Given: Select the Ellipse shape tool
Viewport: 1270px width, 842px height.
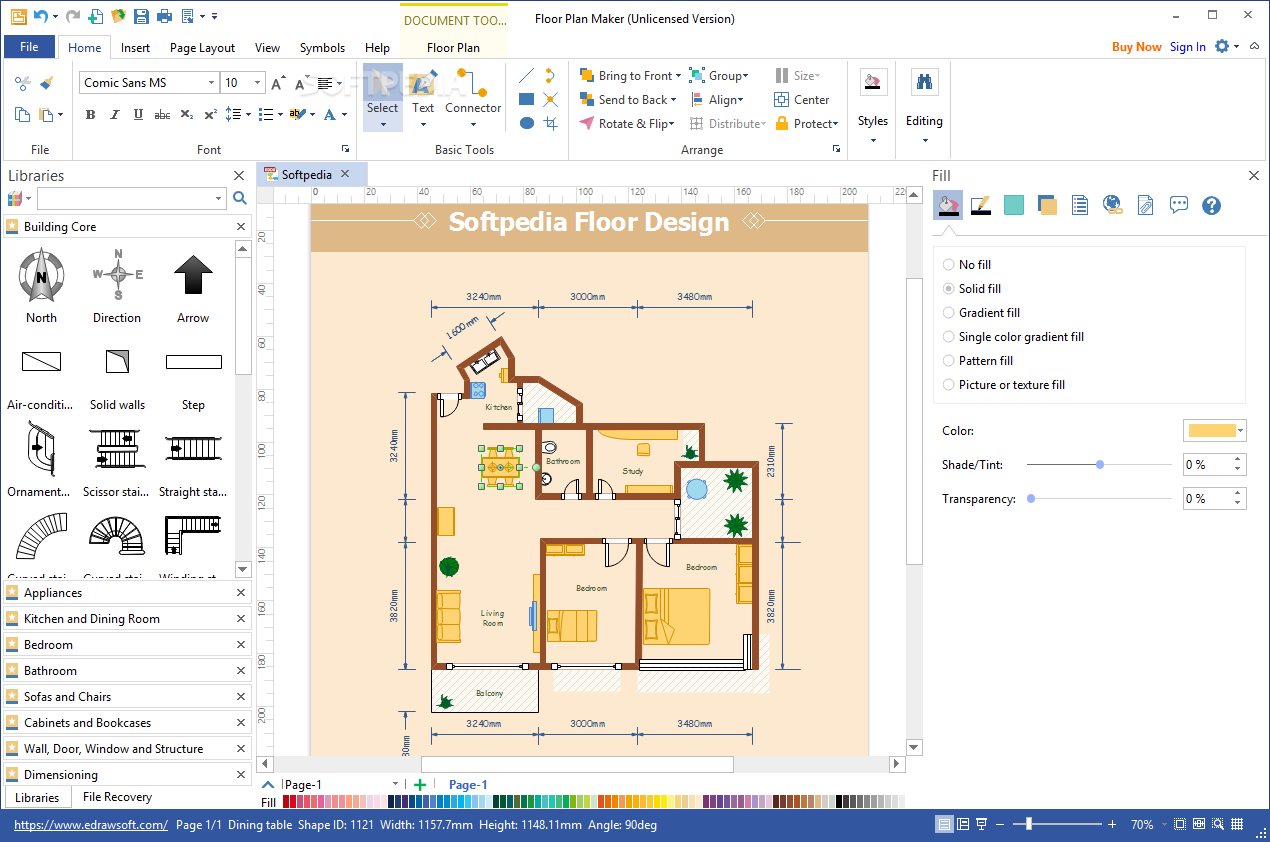Looking at the screenshot, I should tap(526, 123).
